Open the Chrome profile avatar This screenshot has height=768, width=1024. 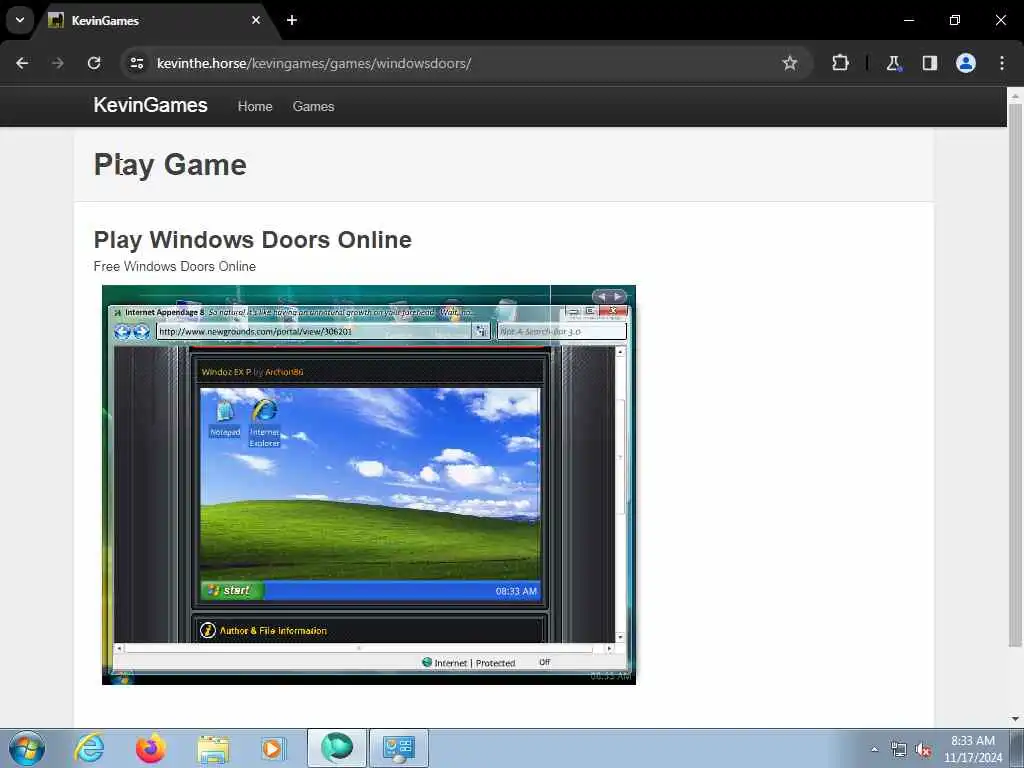(966, 63)
